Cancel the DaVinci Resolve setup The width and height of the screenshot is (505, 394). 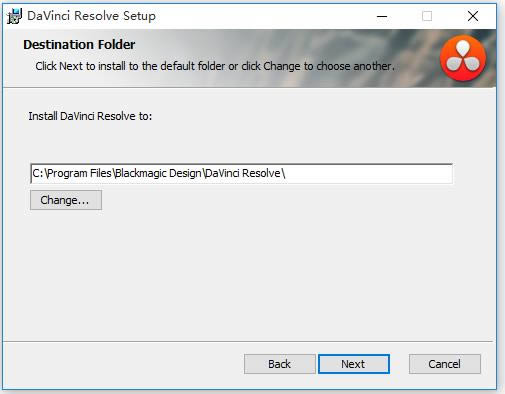445,364
